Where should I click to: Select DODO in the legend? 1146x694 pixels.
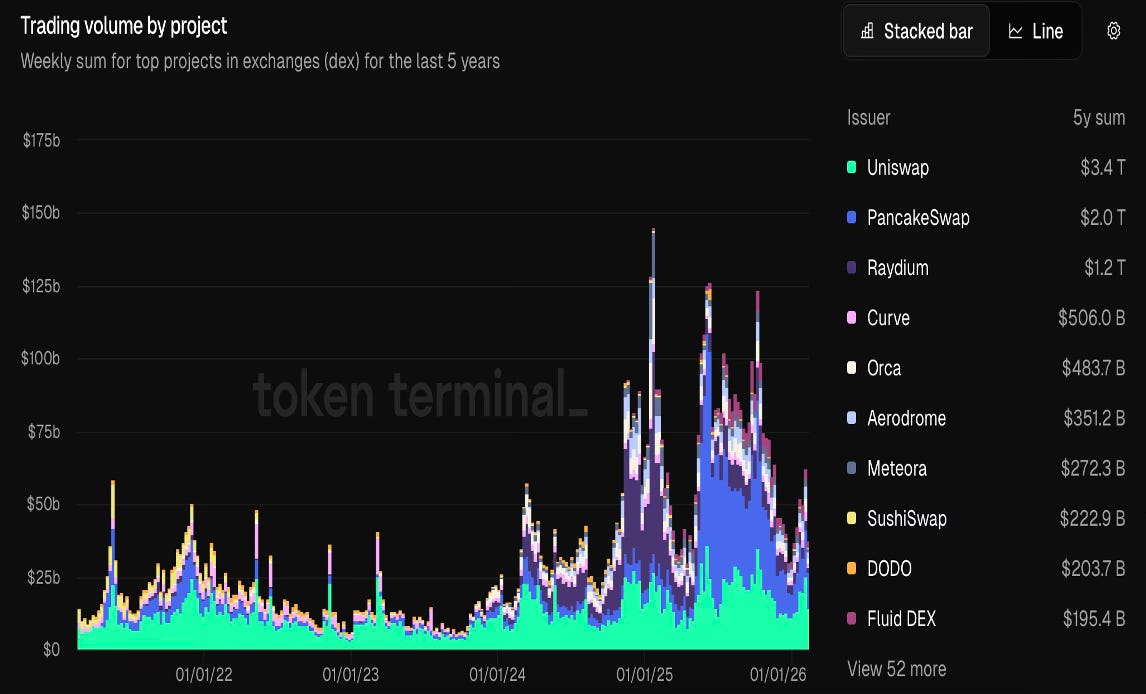click(x=889, y=569)
